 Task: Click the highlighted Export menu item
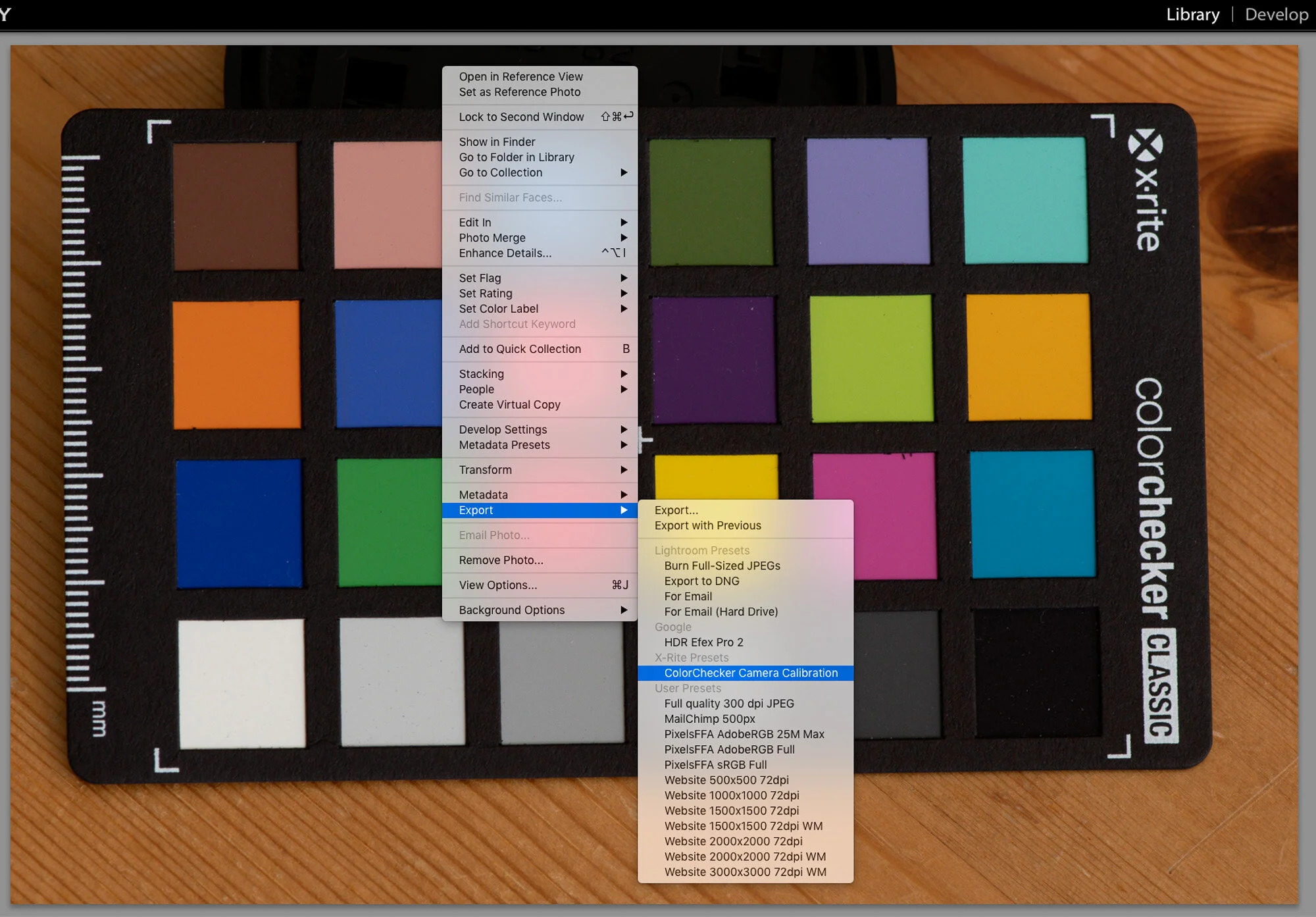pyautogui.click(x=540, y=510)
